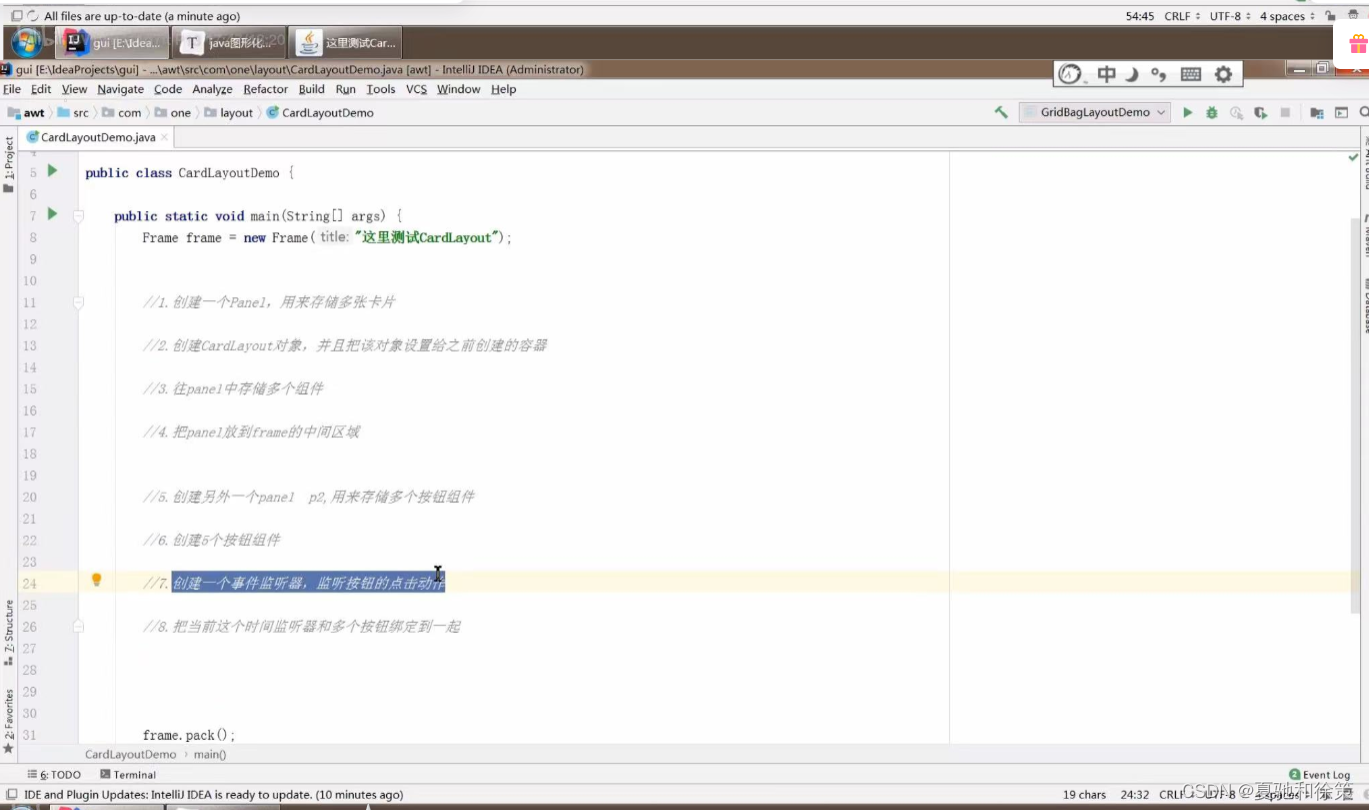Screen dimensions: 1369x810
Task: Toggle the soft keyboard icon in IME bar
Action: 1191,74
